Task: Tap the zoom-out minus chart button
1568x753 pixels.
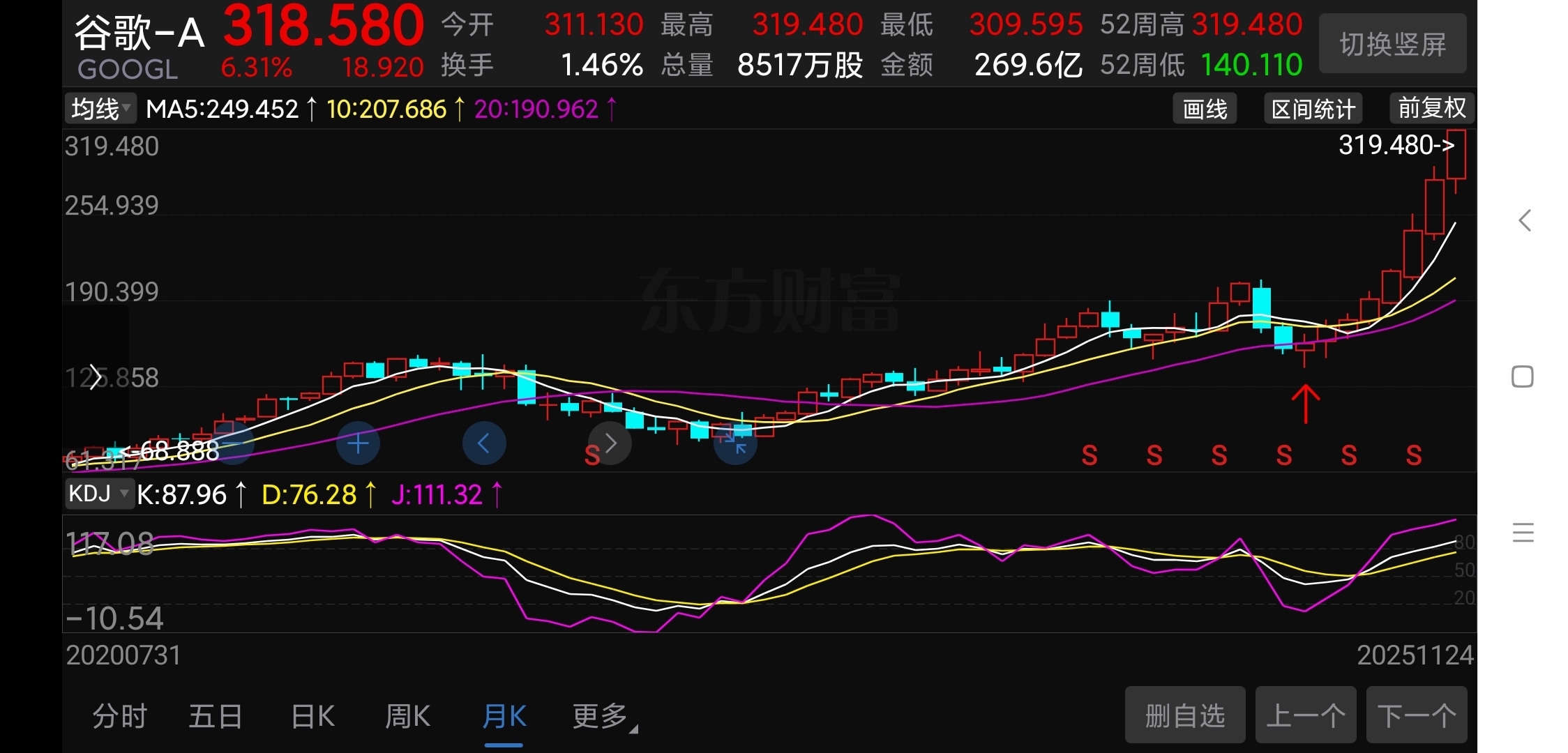Action: (232, 443)
